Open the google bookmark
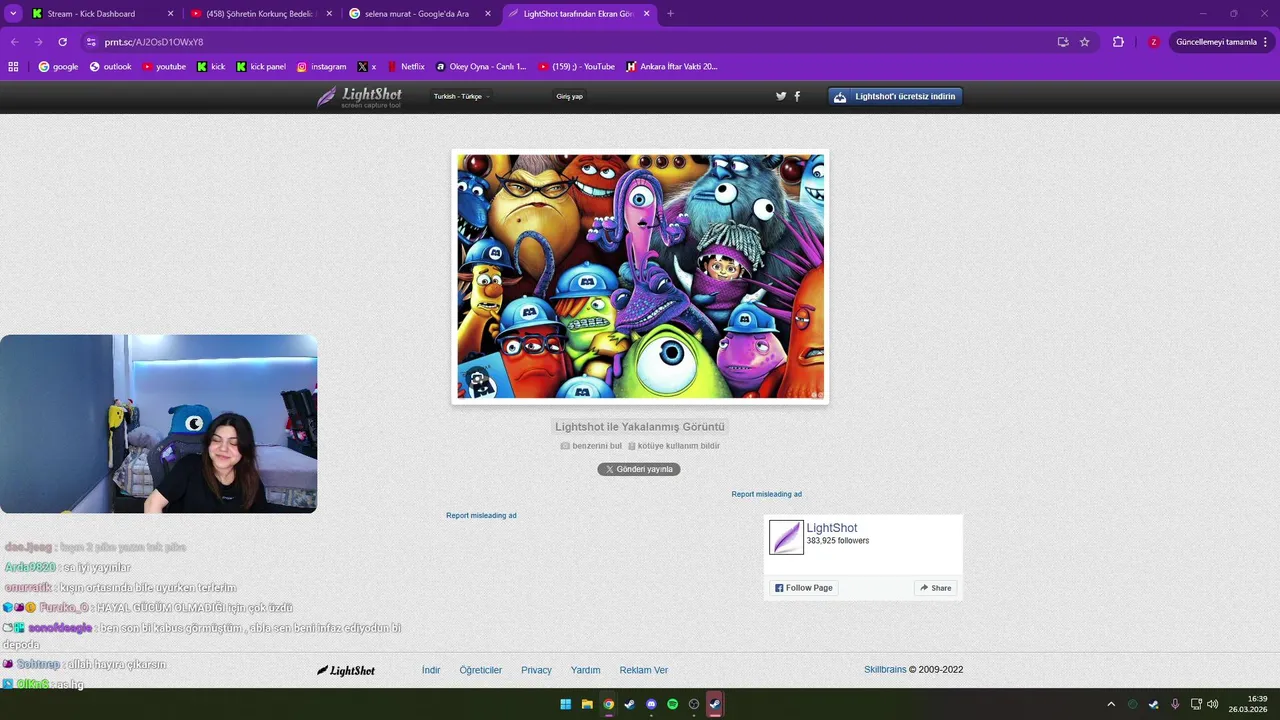 [58, 67]
